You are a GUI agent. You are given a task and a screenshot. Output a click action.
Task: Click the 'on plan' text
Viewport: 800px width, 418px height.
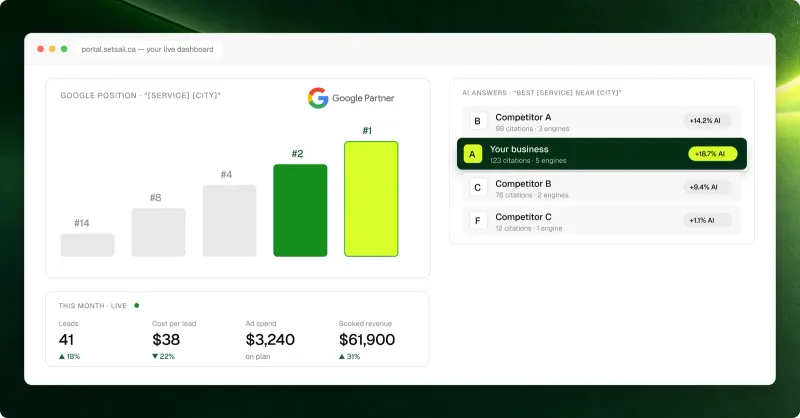coord(258,357)
